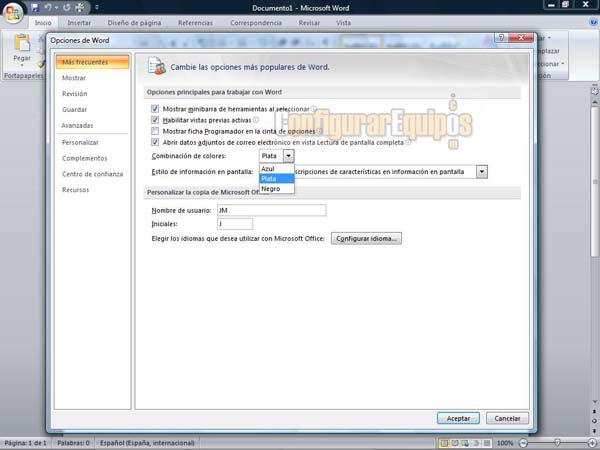Toggle Habilitar vistas previas activas checkbox
600x450 pixels.
coord(155,120)
